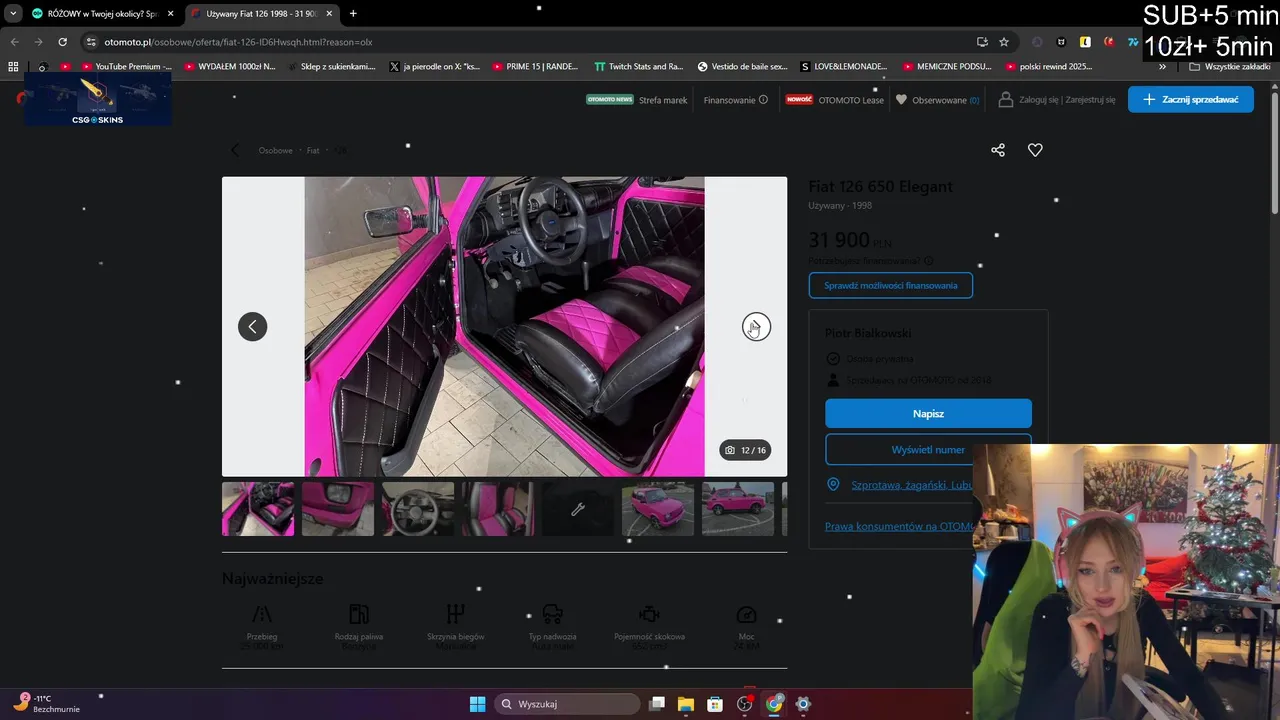Click the Fiat breadcrumb
Viewport: 1280px width, 720px height.
click(x=313, y=150)
